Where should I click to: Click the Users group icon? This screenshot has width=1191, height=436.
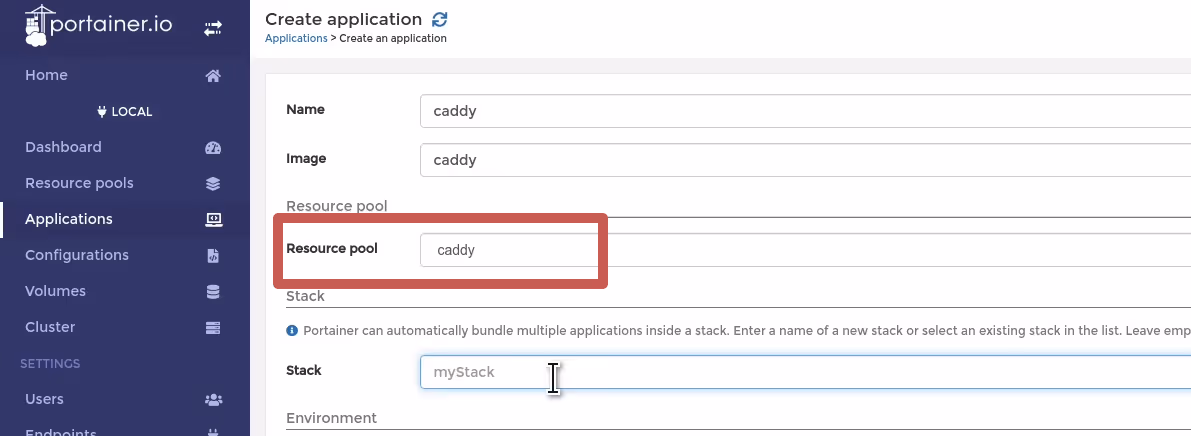(213, 400)
